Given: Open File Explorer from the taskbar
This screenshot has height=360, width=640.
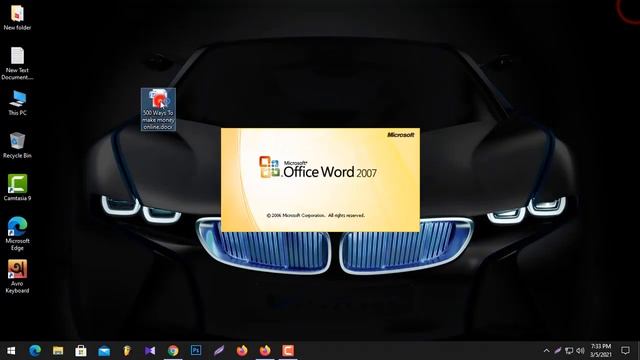Looking at the screenshot, I should tap(58, 351).
